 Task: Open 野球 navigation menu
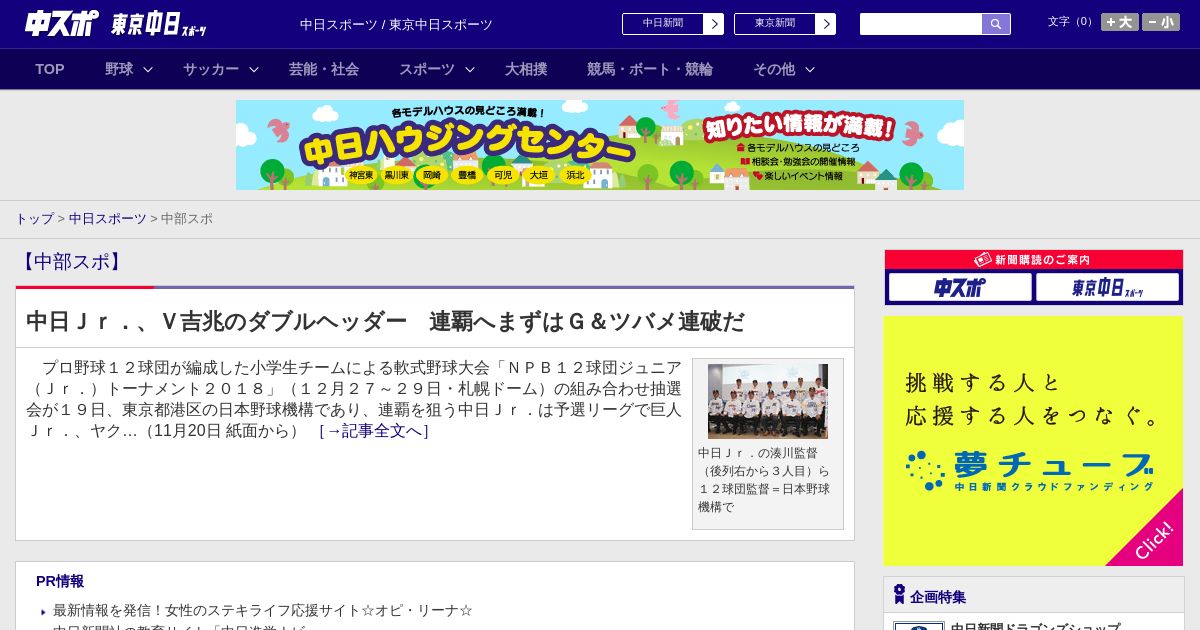pyautogui.click(x=119, y=69)
